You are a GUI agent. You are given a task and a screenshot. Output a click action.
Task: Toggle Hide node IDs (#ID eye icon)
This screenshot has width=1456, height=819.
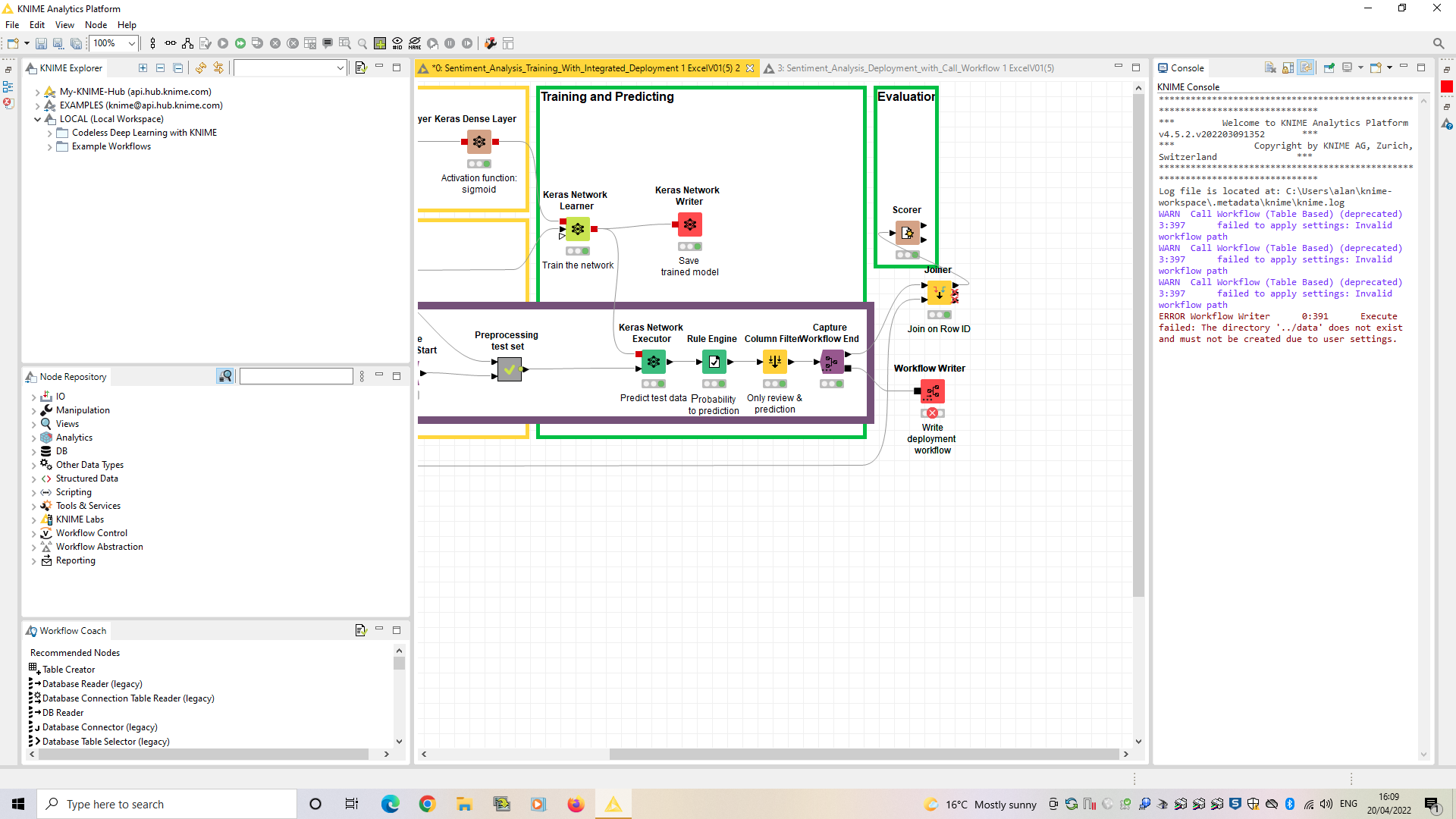pyautogui.click(x=397, y=44)
